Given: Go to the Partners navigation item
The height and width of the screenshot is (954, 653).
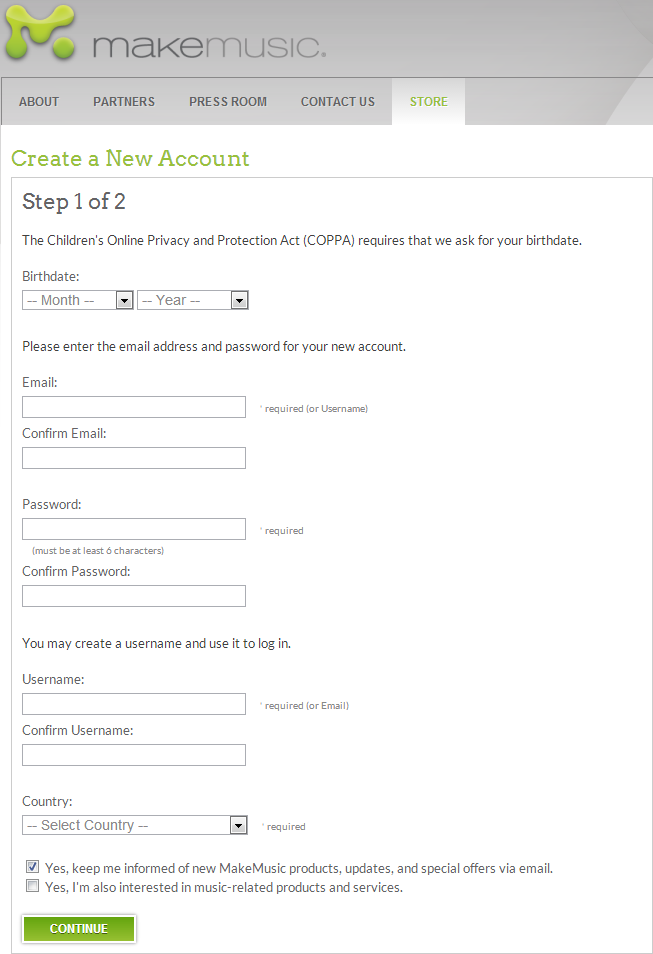Looking at the screenshot, I should (x=124, y=102).
